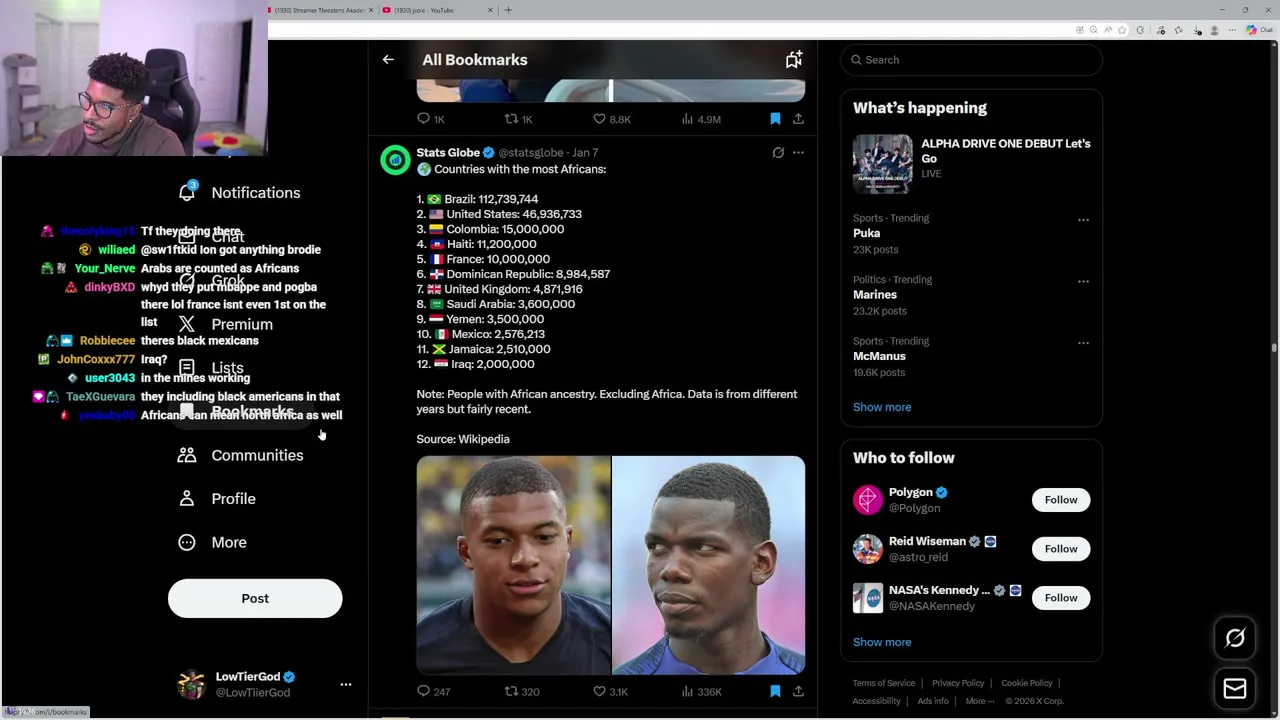Open more options for Marines trend
The height and width of the screenshot is (720, 1280).
coord(1083,282)
